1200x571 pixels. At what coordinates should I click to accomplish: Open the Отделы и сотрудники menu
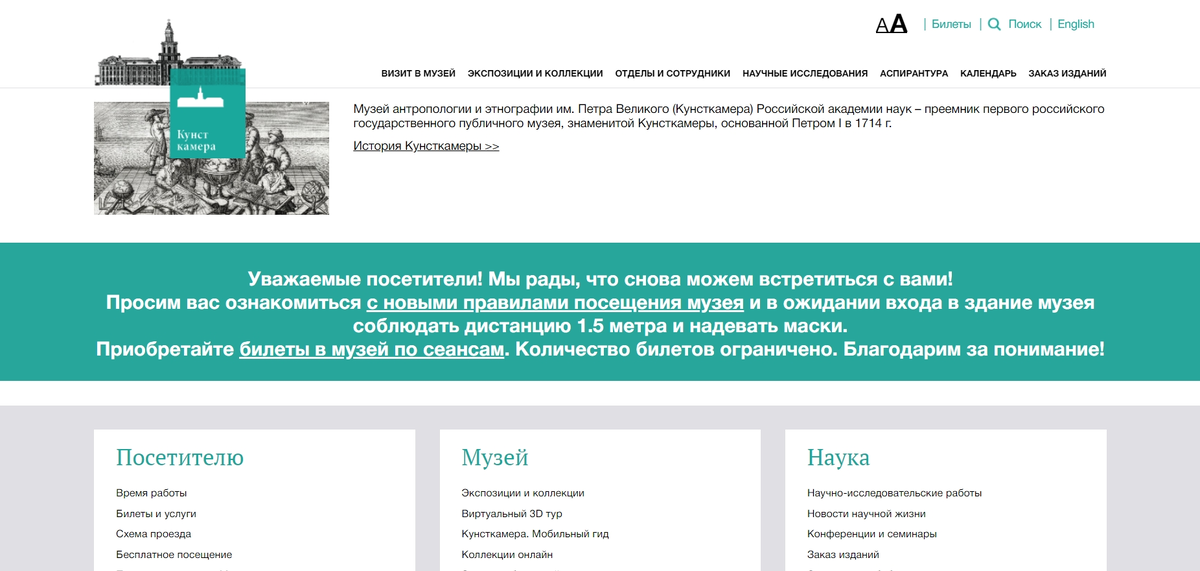pos(672,73)
